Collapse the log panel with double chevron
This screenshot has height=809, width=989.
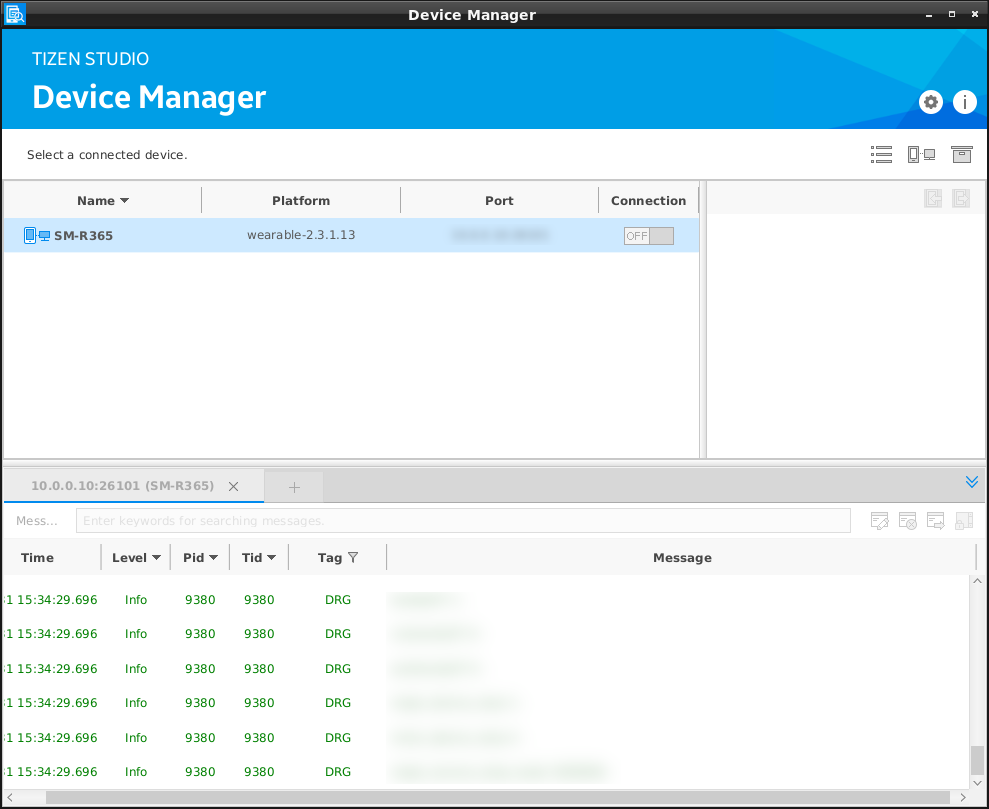click(x=971, y=482)
